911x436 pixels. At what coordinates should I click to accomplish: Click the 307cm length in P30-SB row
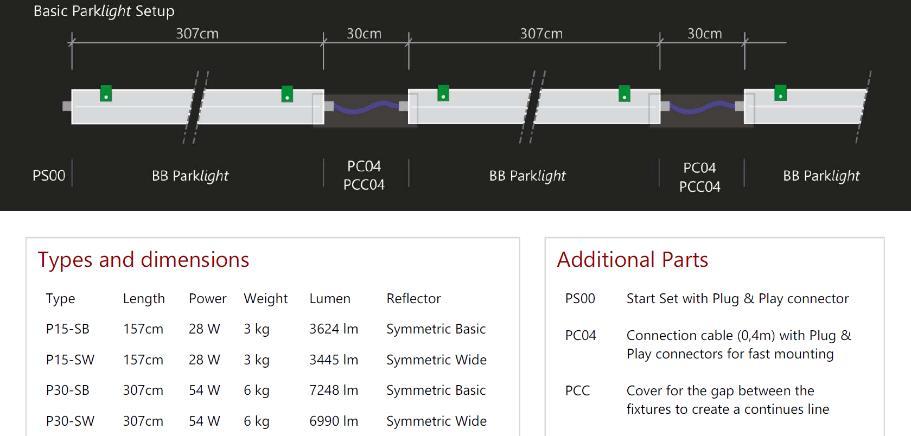[x=143, y=390]
